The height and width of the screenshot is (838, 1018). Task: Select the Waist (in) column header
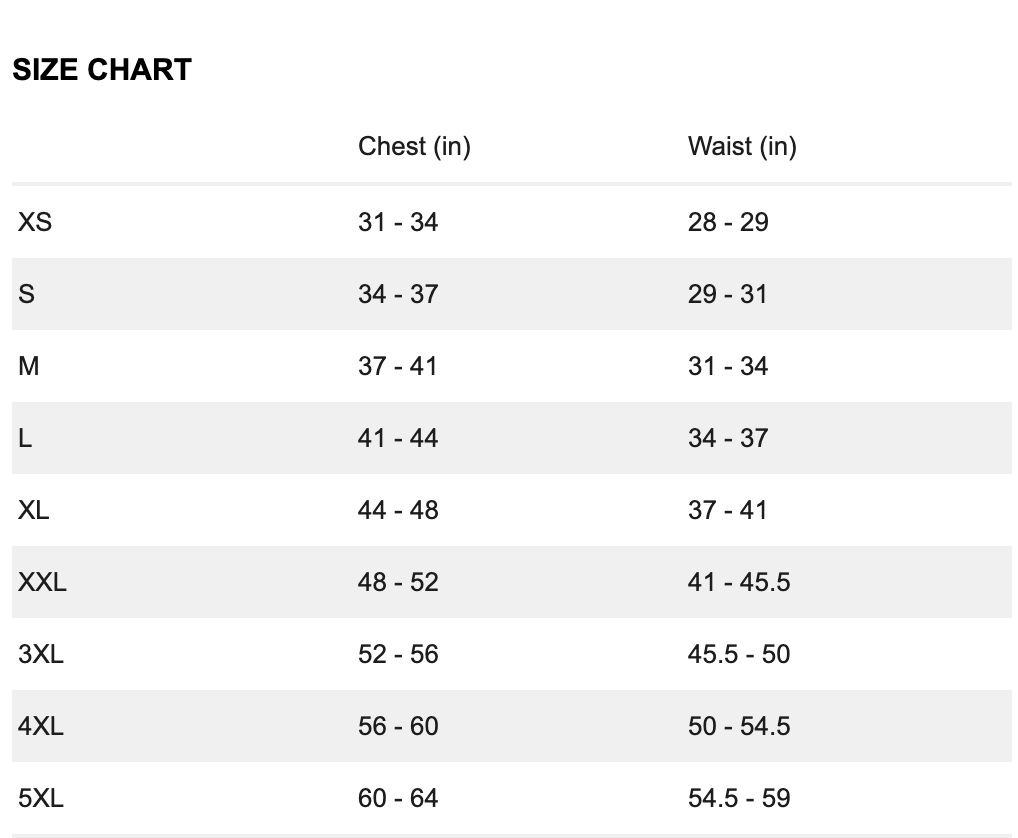[x=742, y=147]
